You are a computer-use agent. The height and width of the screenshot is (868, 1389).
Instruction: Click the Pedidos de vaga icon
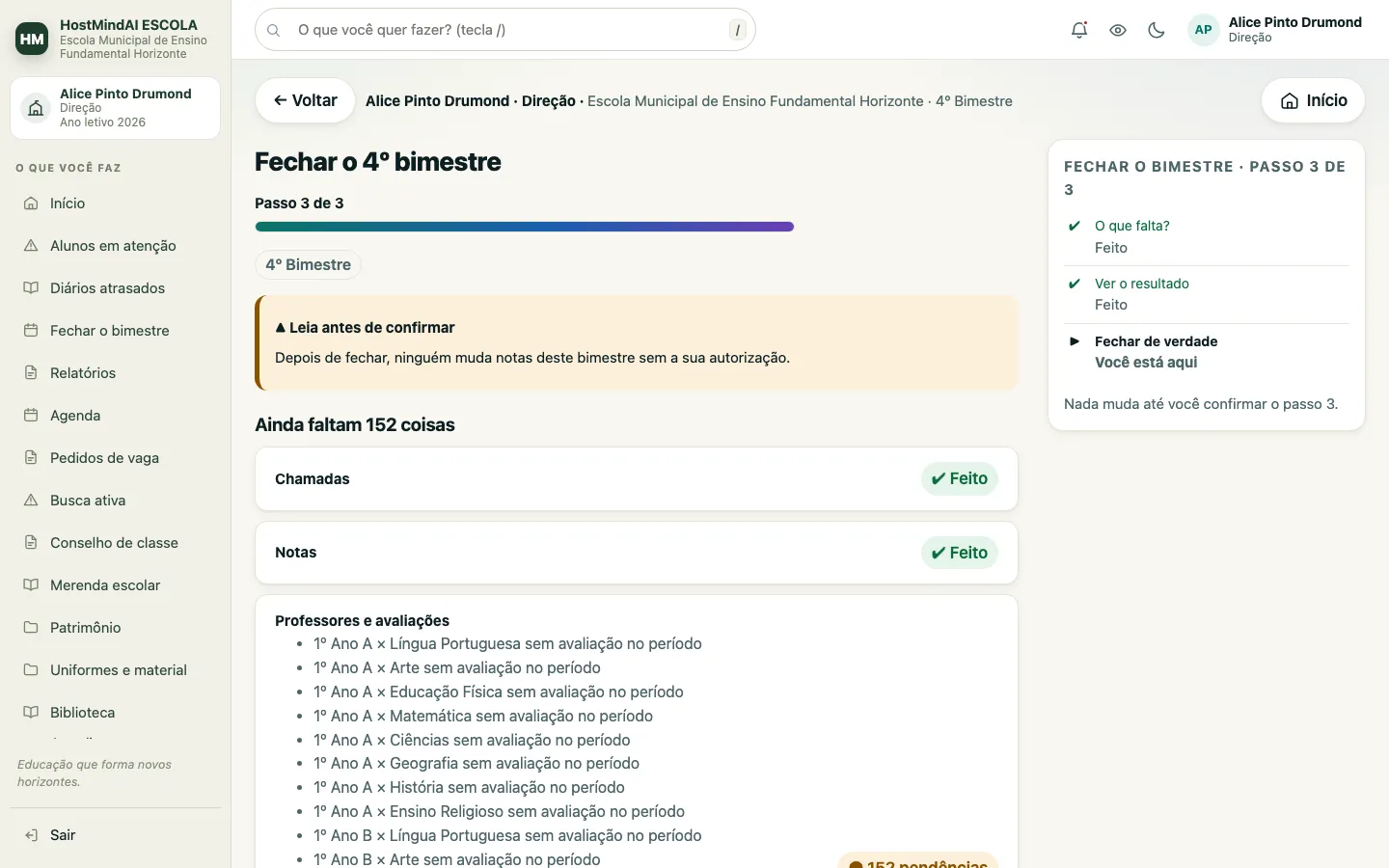[31, 458]
